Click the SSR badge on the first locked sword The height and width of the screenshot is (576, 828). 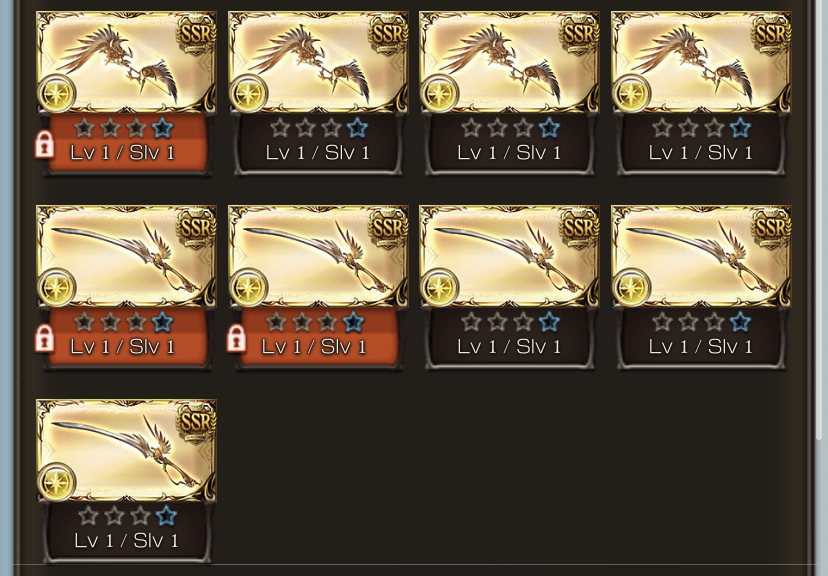click(196, 228)
